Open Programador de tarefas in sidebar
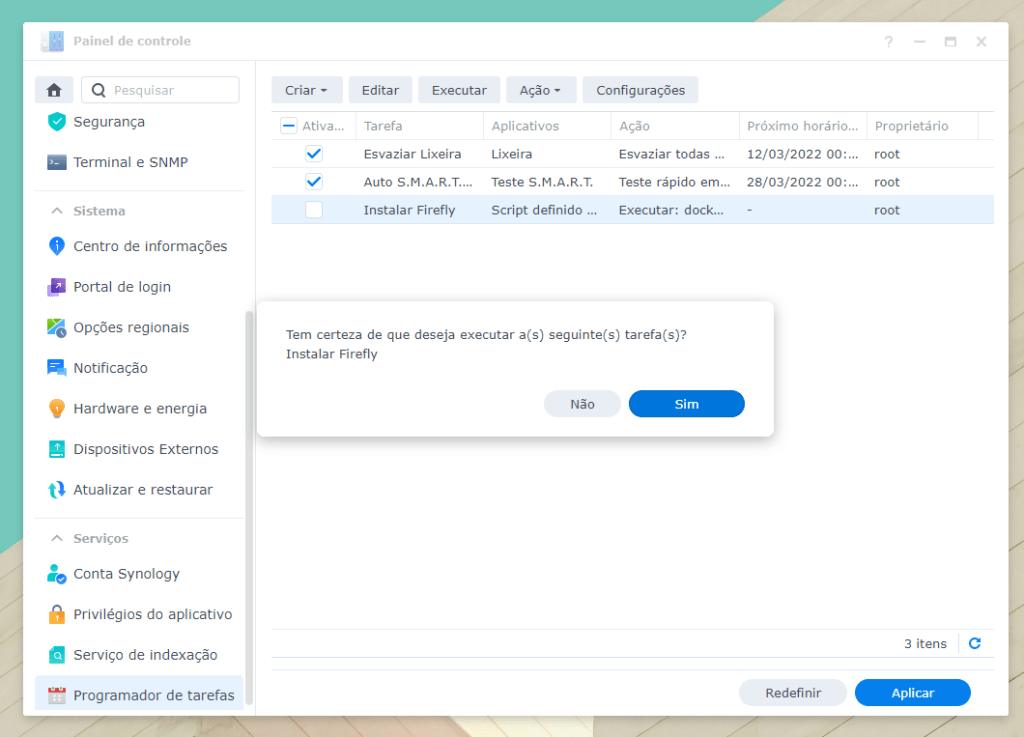This screenshot has width=1024, height=737. click(x=153, y=695)
